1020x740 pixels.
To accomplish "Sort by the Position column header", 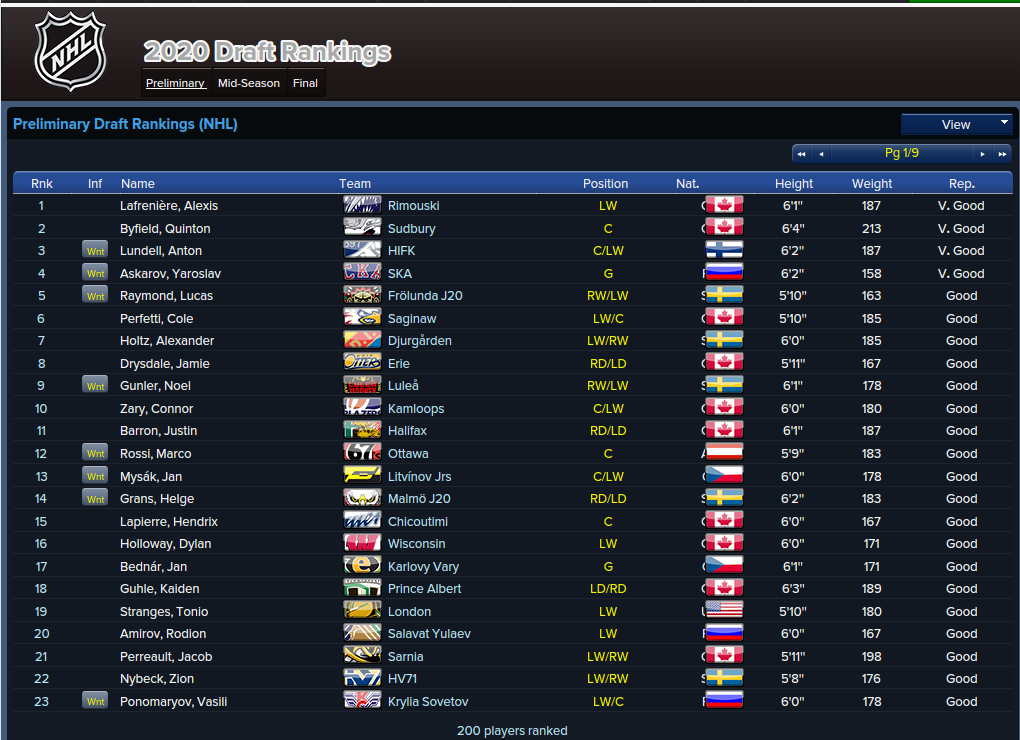I will pos(606,183).
